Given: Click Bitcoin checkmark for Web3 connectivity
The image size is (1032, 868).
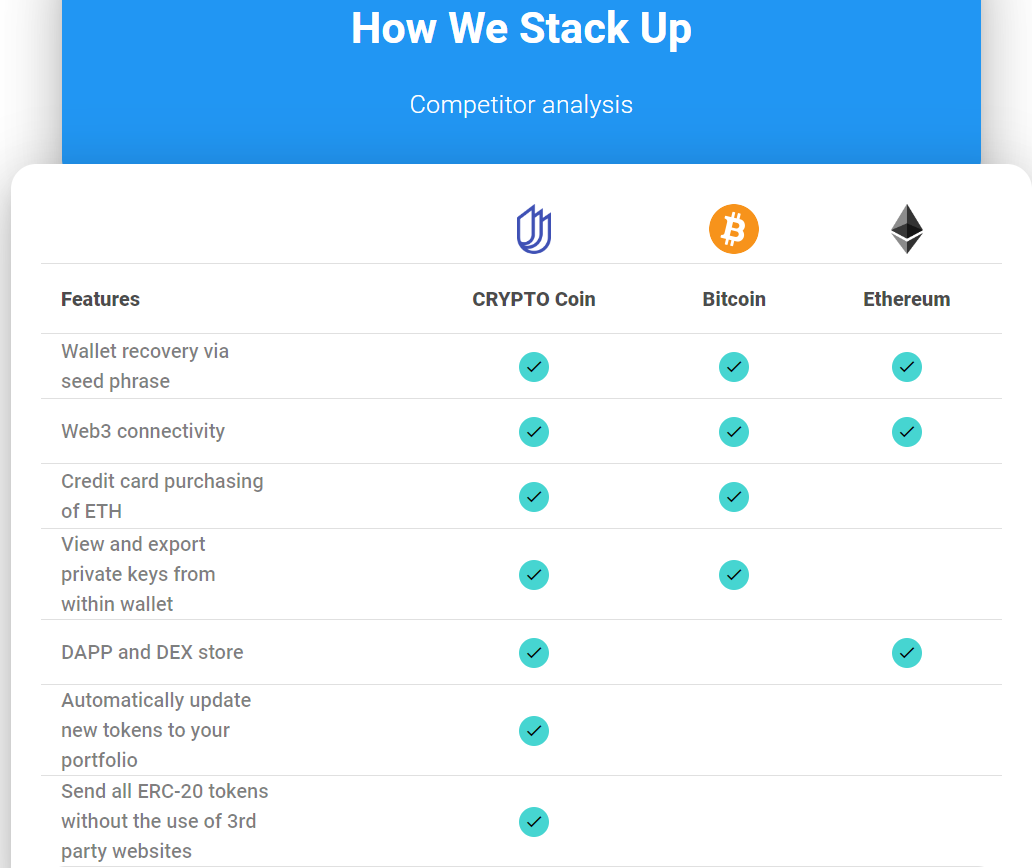Looking at the screenshot, I should pos(734,432).
